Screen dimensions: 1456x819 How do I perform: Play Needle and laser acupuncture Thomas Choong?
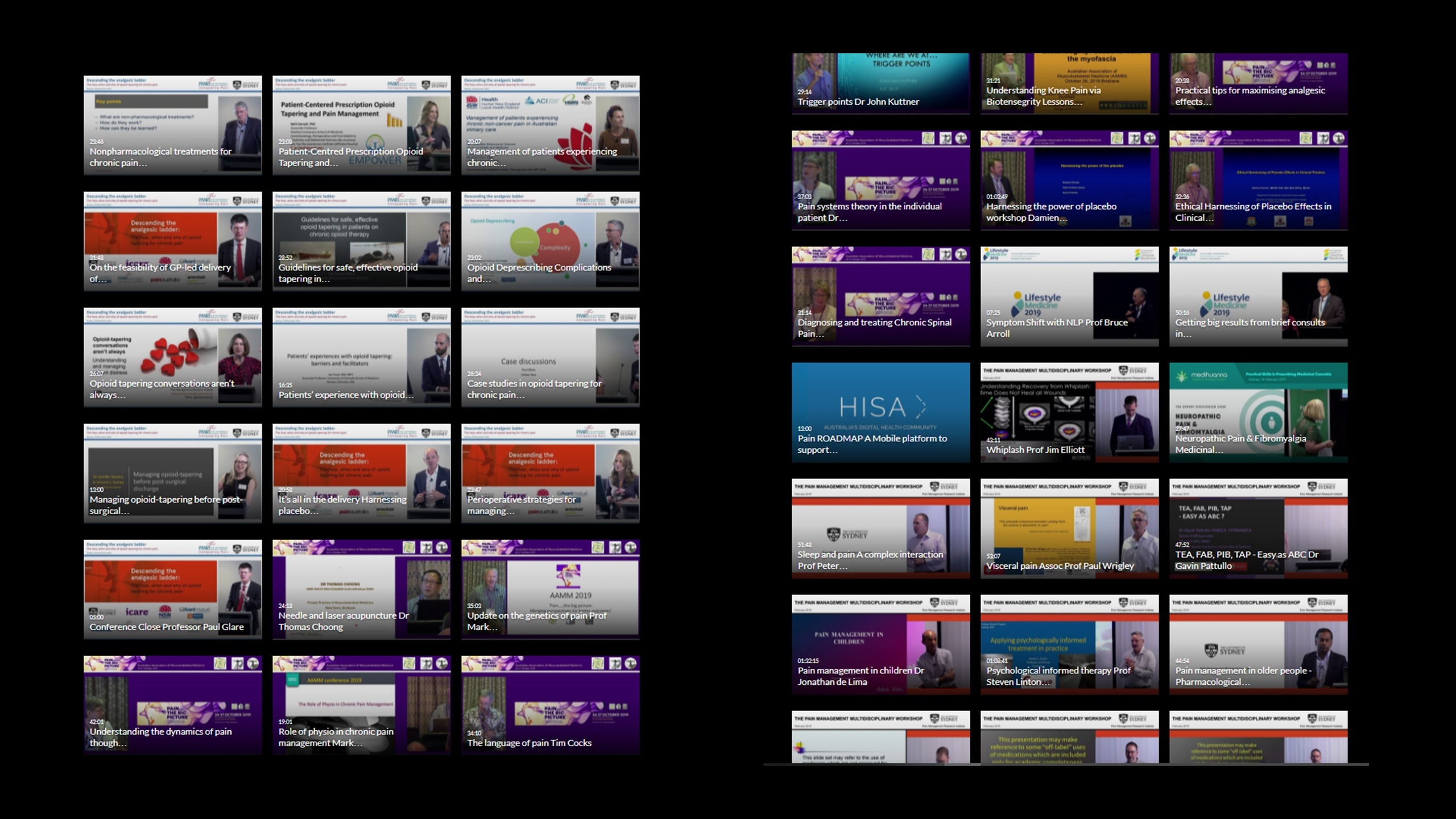click(361, 589)
